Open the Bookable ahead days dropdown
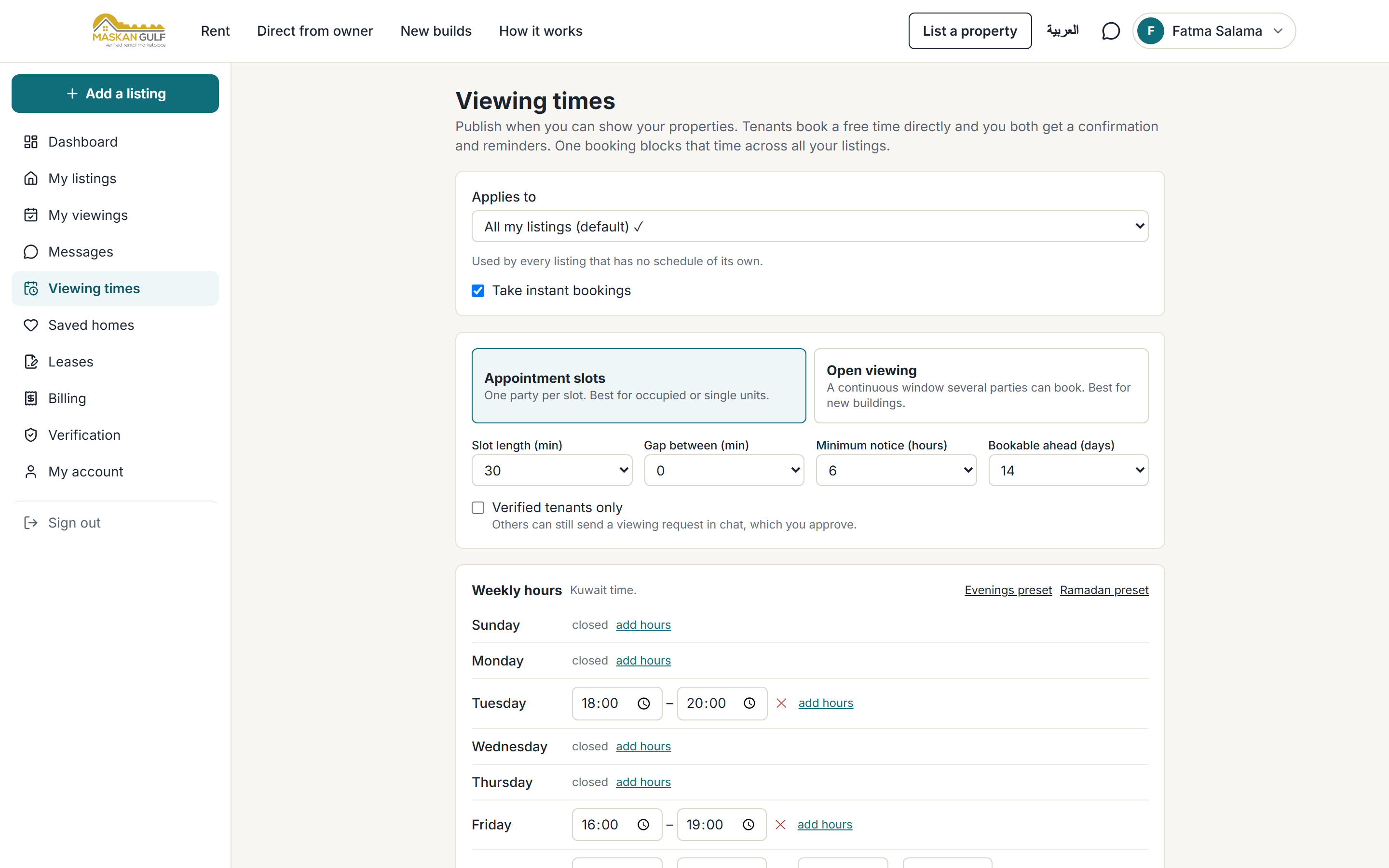 point(1068,471)
